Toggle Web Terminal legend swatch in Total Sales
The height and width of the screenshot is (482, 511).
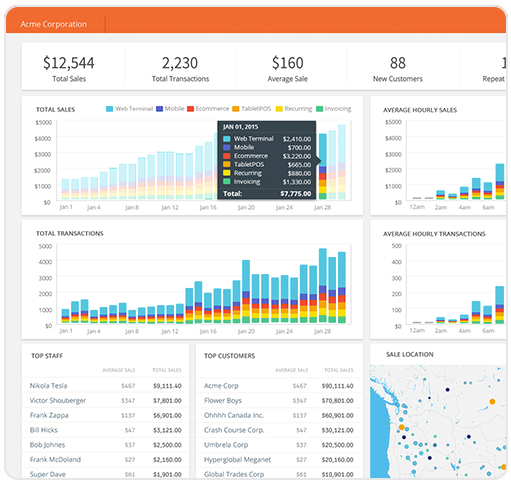click(109, 109)
